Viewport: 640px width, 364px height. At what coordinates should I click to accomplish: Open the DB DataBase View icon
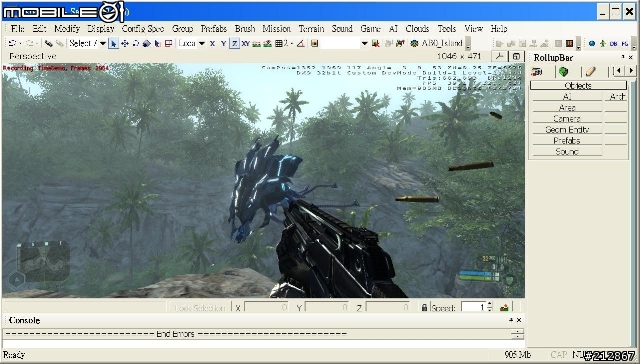613,44
